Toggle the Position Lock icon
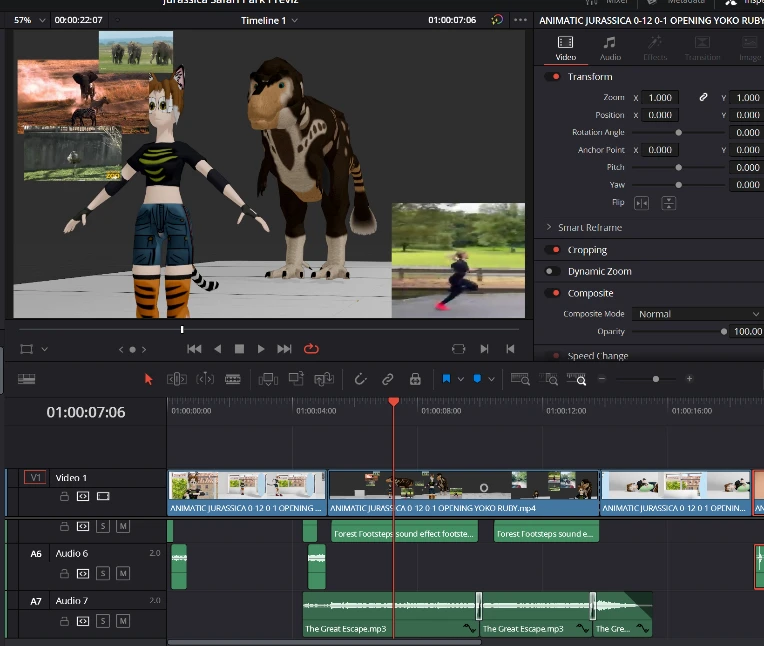Screen dimensions: 764x646 tap(415, 379)
